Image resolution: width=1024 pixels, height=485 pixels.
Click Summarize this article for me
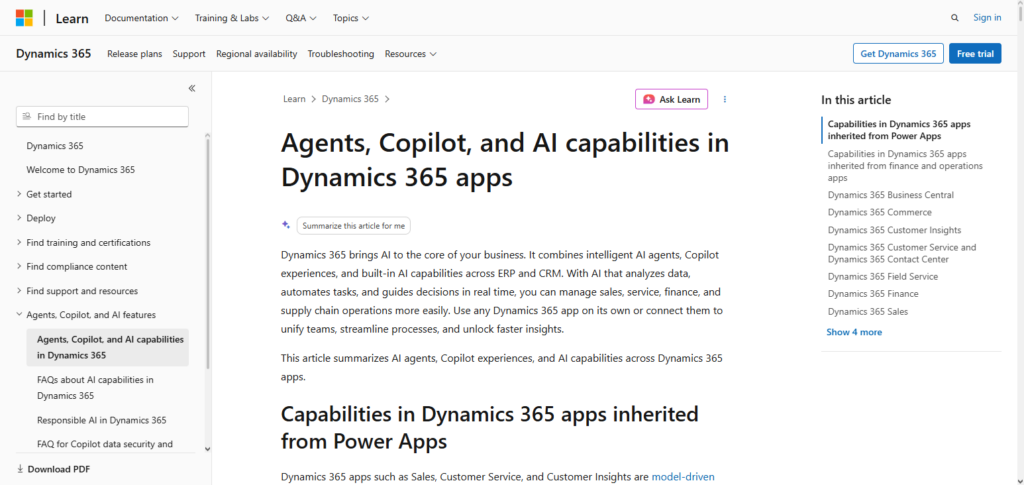point(353,225)
